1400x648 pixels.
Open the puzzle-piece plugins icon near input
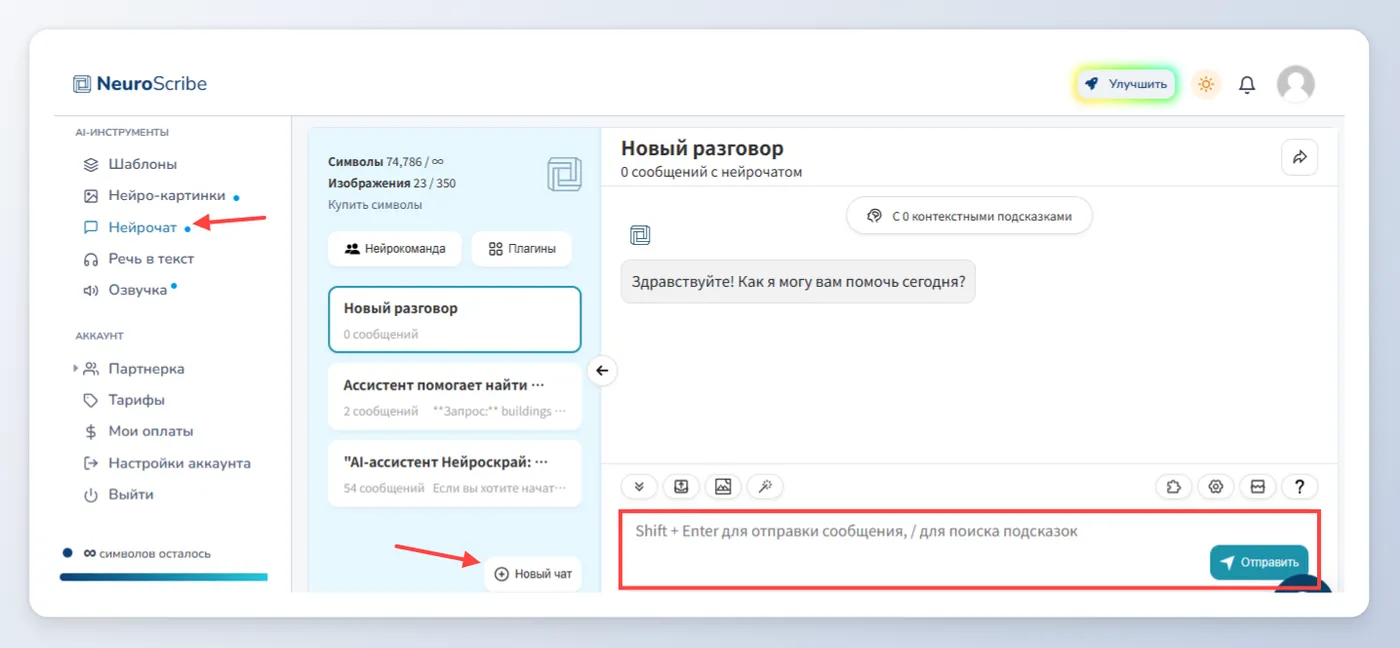[1174, 487]
